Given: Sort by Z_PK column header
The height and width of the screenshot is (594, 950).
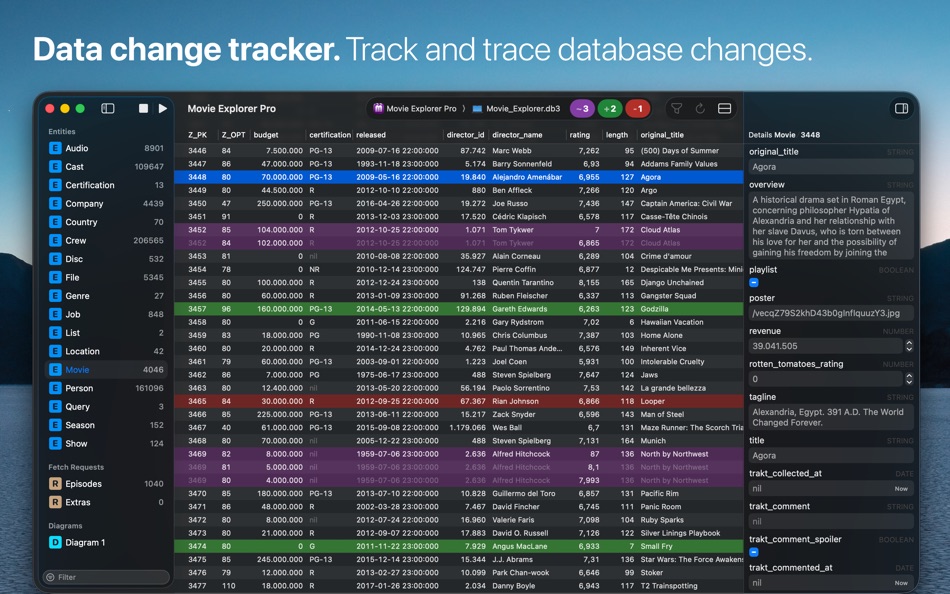Looking at the screenshot, I should click(x=198, y=135).
